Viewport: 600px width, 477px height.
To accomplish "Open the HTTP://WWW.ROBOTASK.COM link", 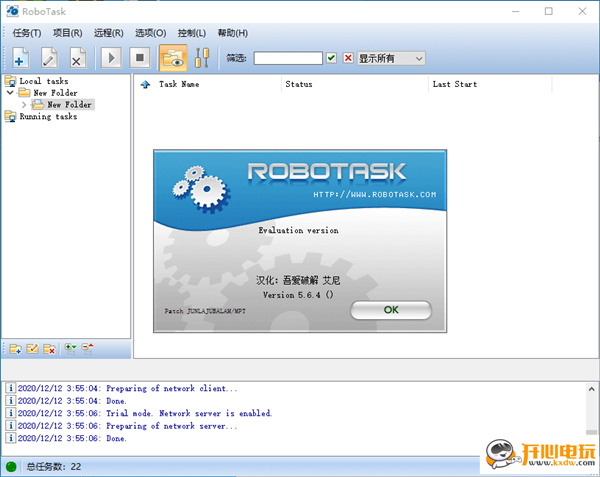I will [x=375, y=195].
